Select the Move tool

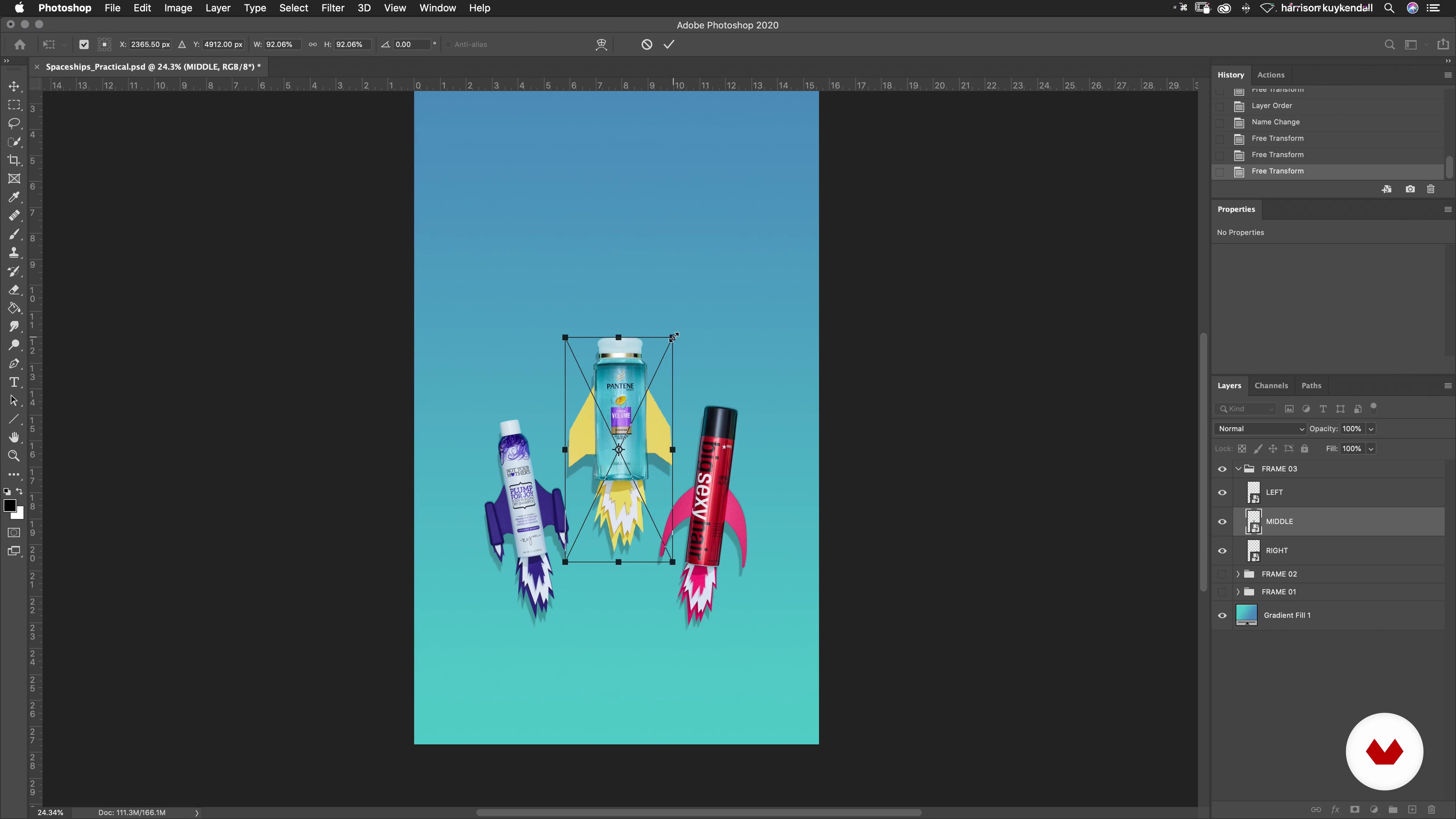coord(14,86)
